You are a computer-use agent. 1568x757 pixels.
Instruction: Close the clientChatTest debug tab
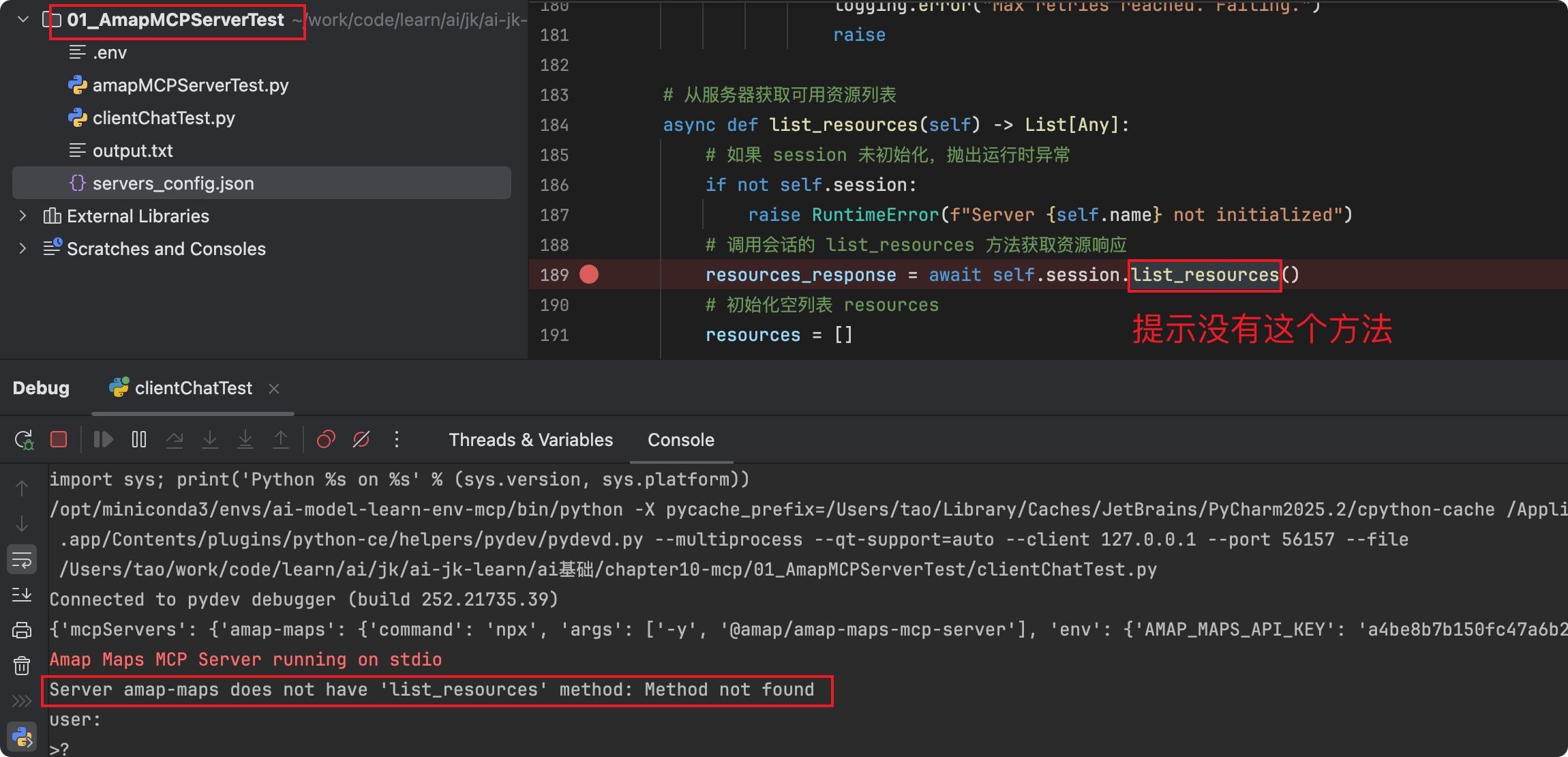[274, 389]
